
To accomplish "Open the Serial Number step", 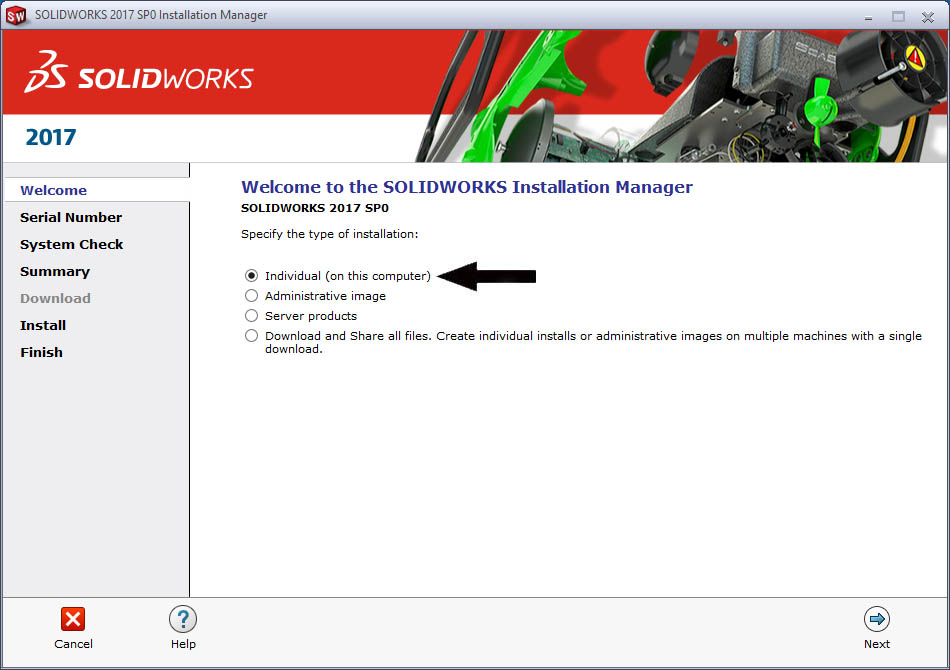I will (71, 217).
